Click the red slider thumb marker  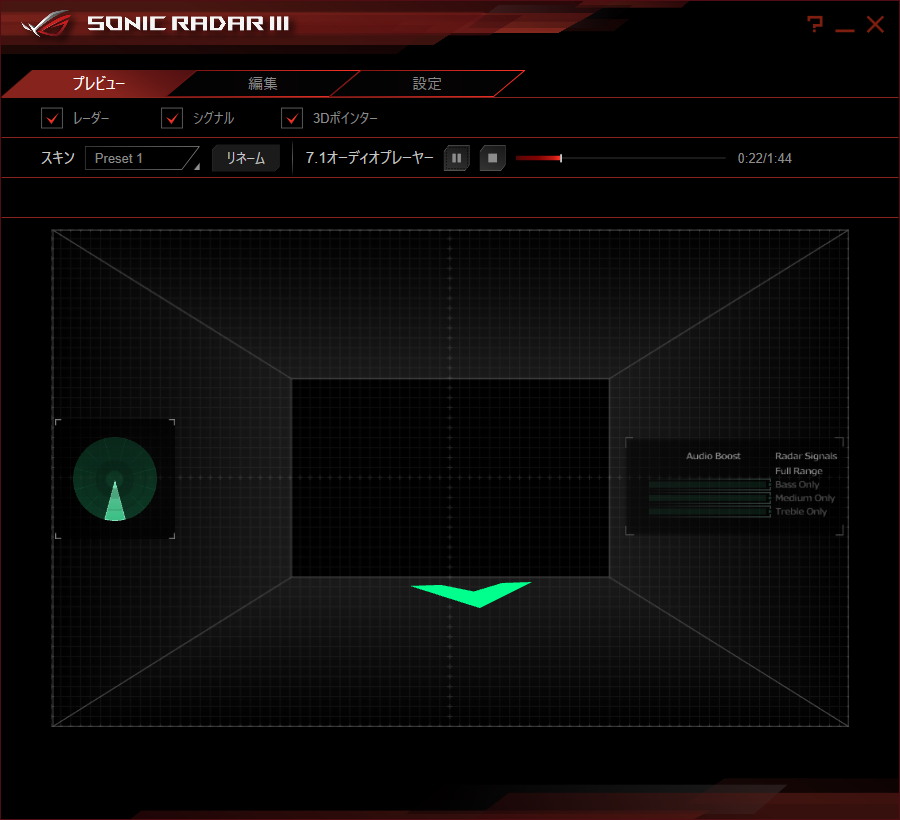[561, 158]
